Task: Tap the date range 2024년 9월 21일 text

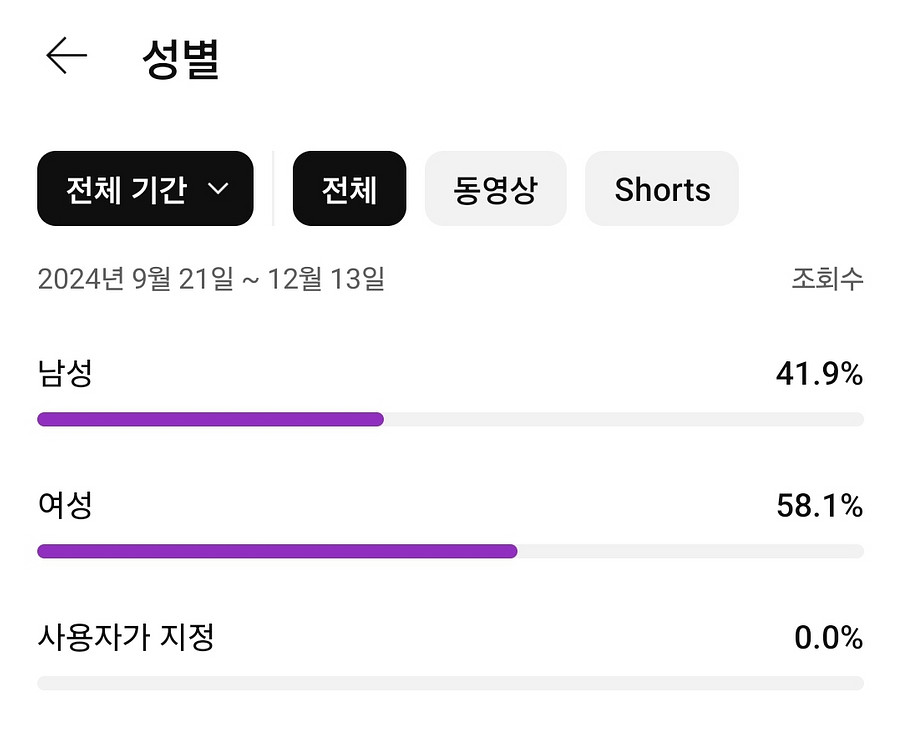Action: click(136, 279)
